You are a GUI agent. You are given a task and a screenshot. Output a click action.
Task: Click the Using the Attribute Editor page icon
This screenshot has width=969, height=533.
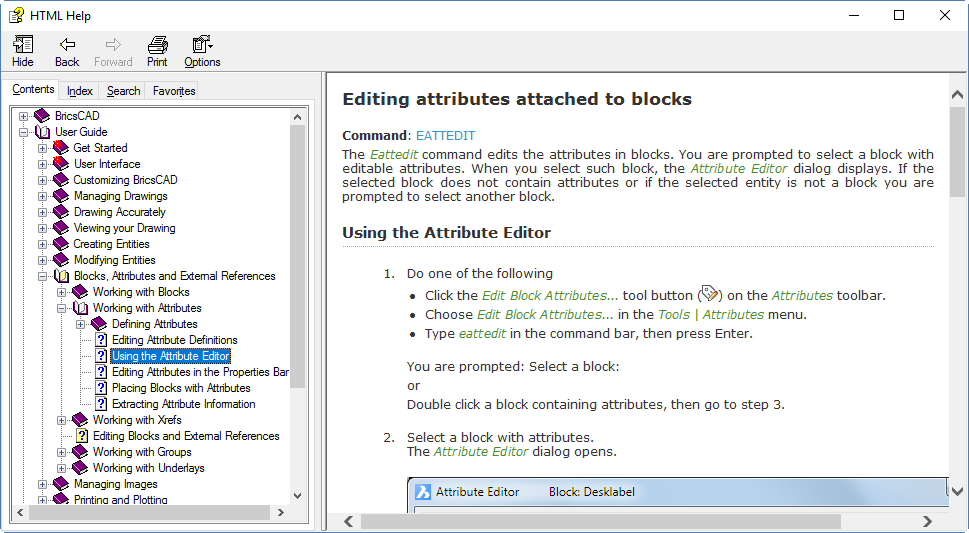coord(101,356)
